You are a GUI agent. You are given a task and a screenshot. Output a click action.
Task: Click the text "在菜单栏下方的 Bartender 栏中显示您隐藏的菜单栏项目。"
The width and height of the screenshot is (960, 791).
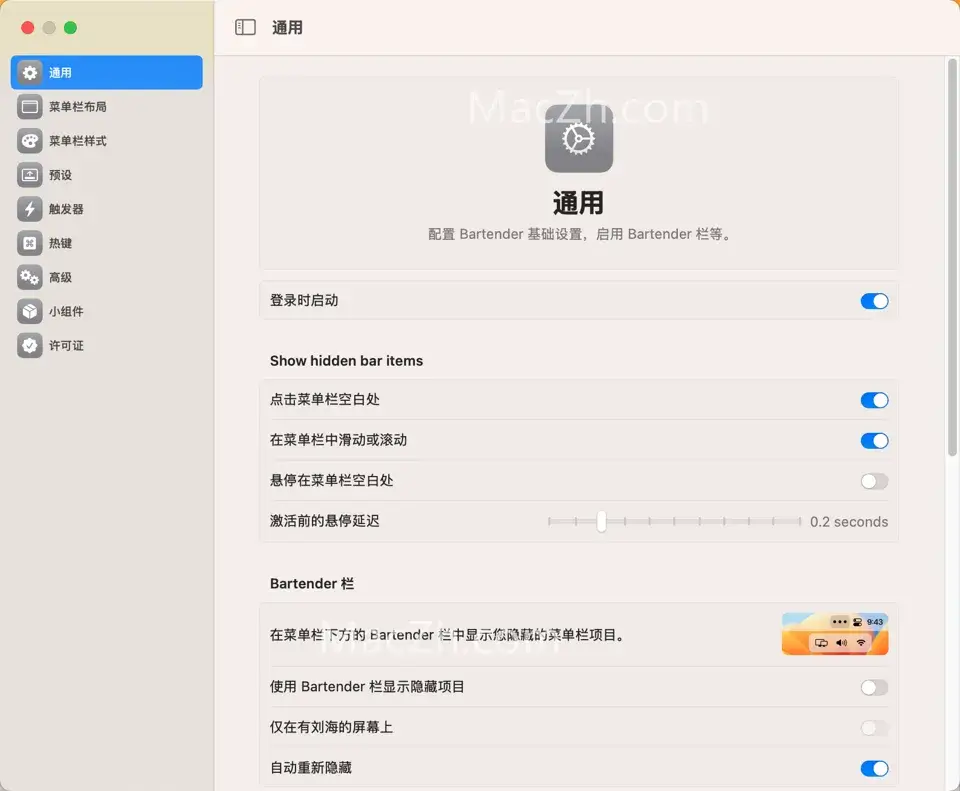[x=448, y=635]
